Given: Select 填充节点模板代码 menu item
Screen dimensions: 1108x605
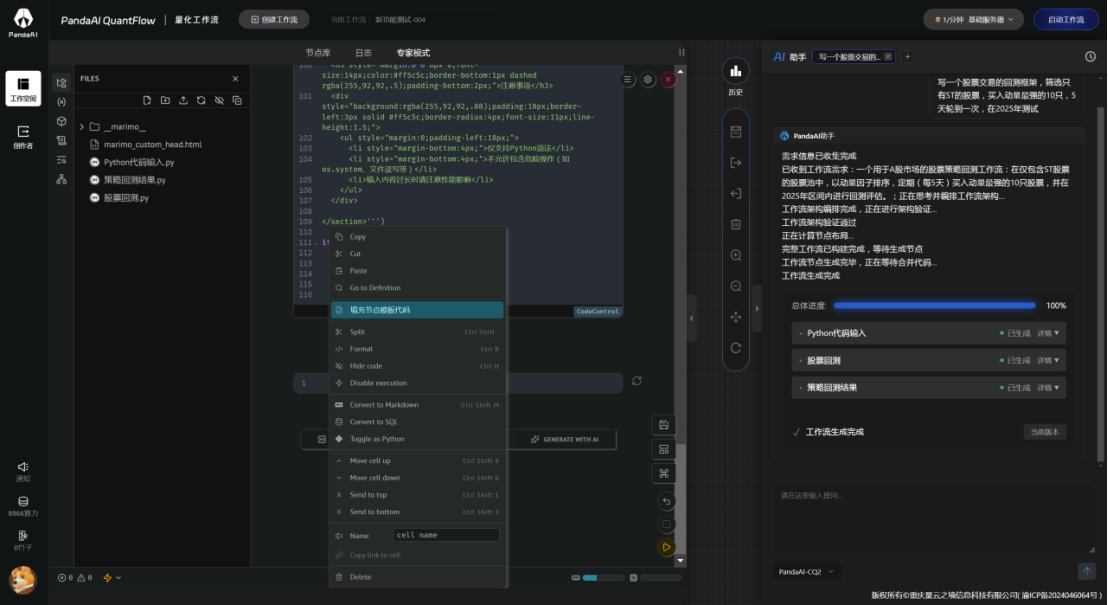Looking at the screenshot, I should [417, 310].
